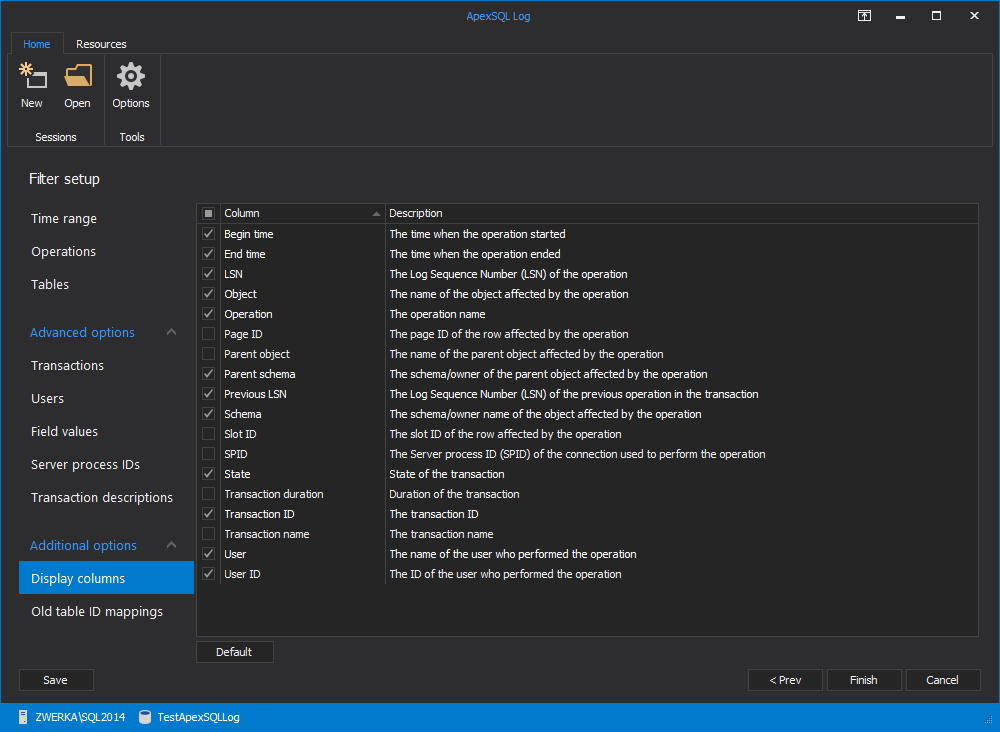Image resolution: width=1000 pixels, height=732 pixels.
Task: Enable the SPID column checkbox
Action: (x=209, y=454)
